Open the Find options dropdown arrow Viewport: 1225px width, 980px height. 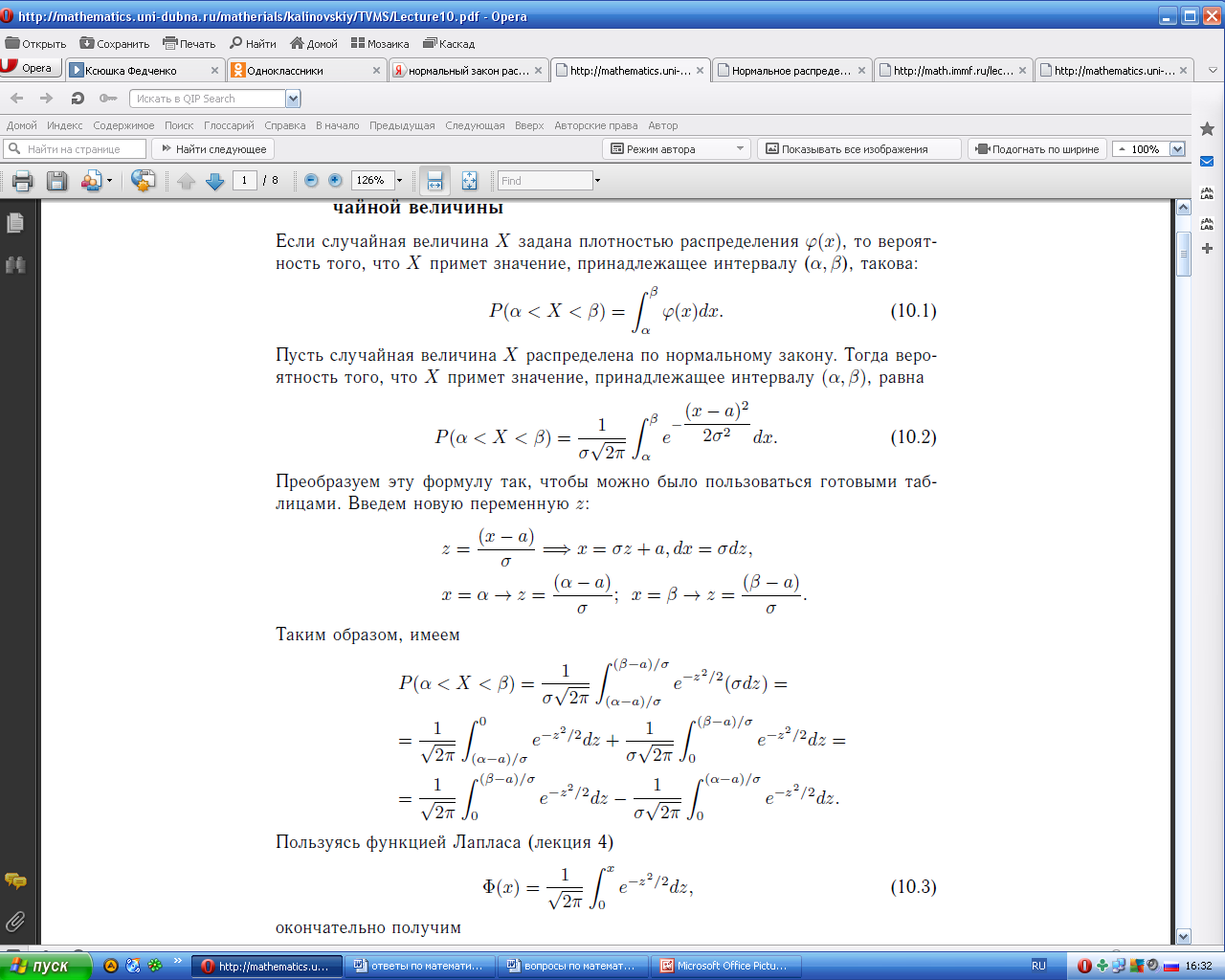[598, 180]
